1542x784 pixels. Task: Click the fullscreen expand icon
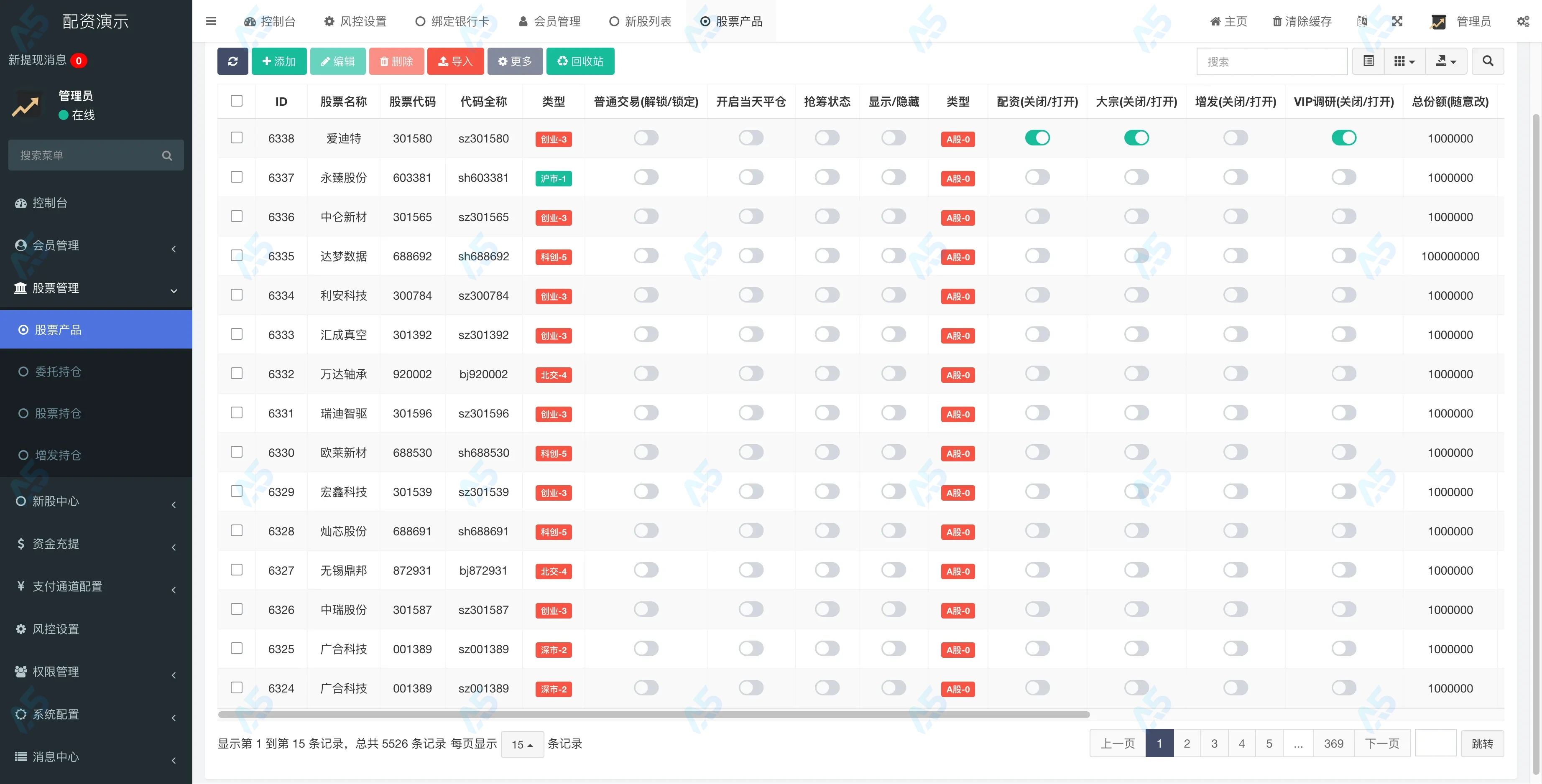[1397, 22]
